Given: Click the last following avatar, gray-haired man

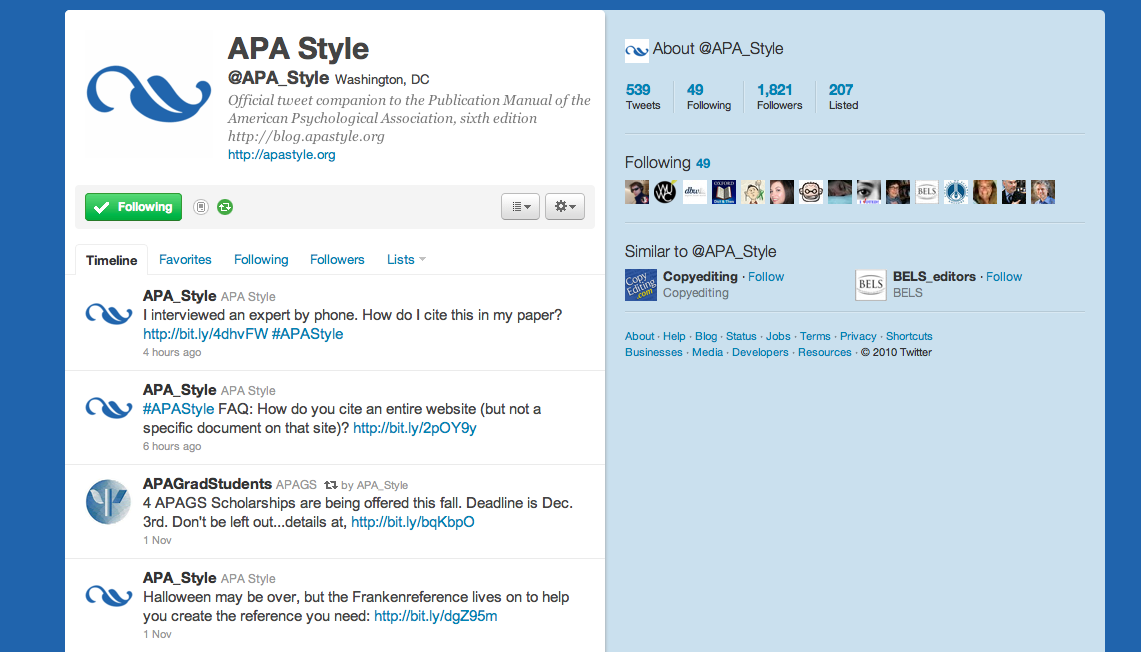Looking at the screenshot, I should [x=1043, y=192].
